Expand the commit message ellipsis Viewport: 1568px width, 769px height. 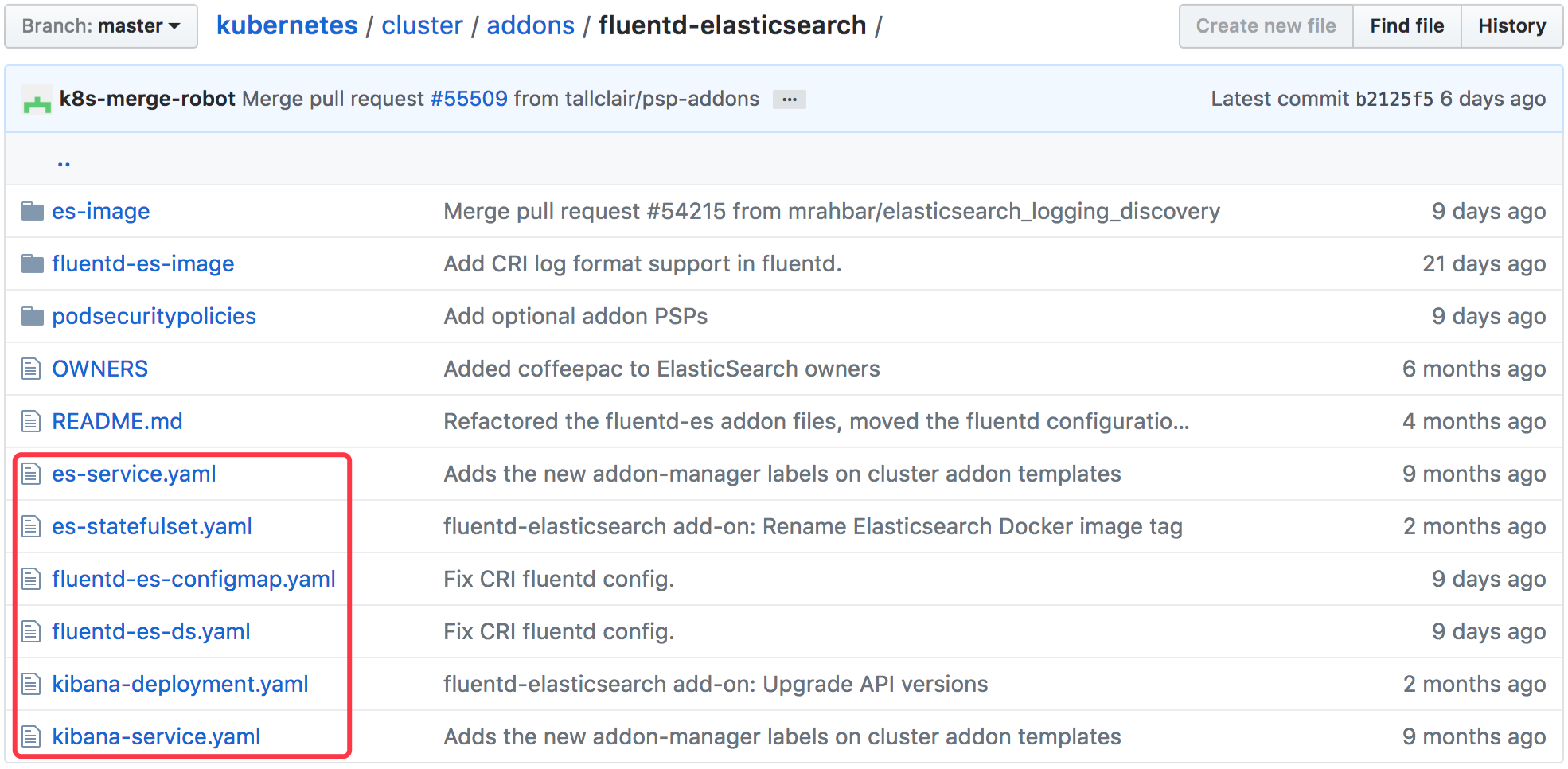pos(789,100)
